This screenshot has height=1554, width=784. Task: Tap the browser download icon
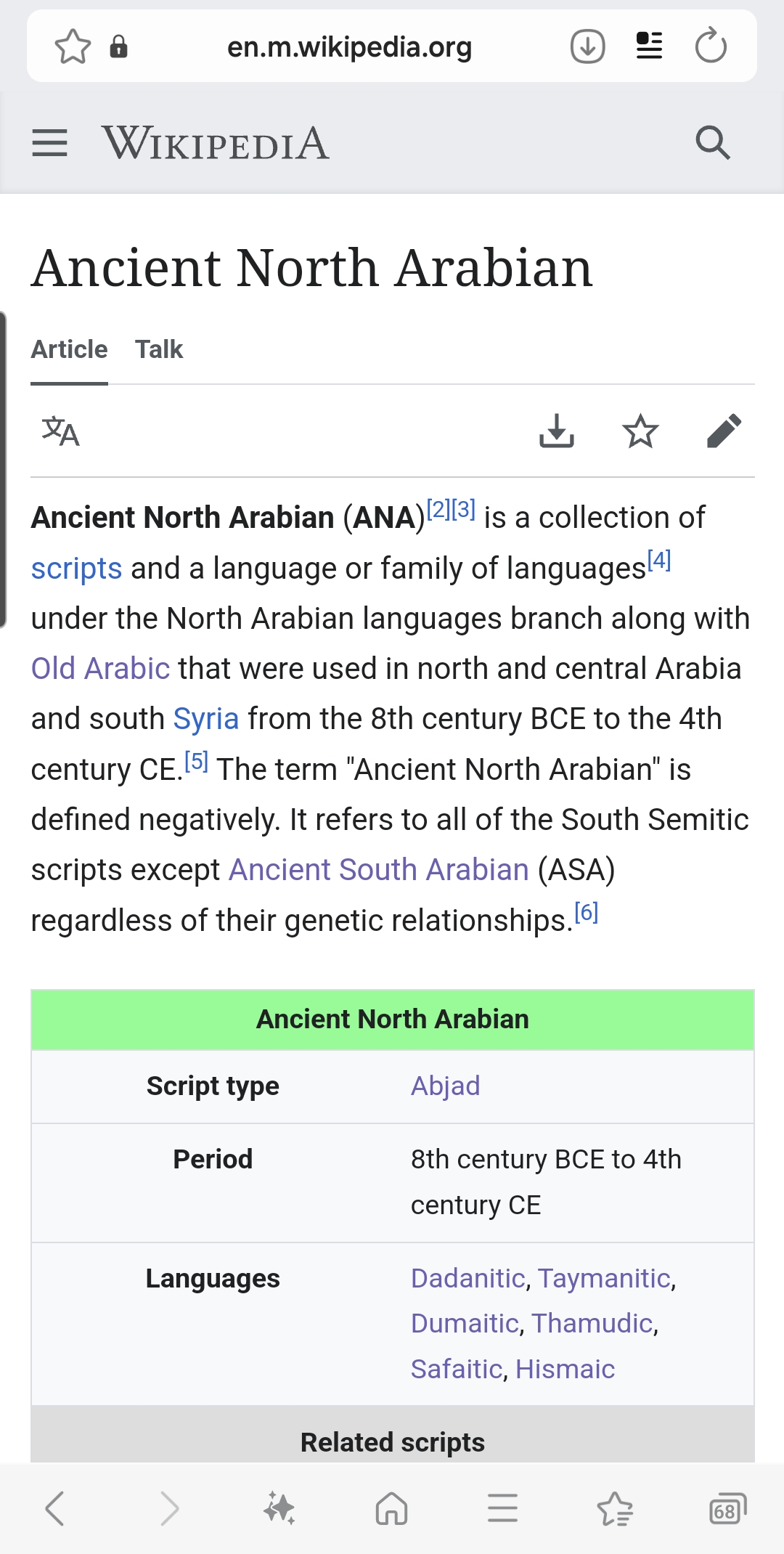587,47
